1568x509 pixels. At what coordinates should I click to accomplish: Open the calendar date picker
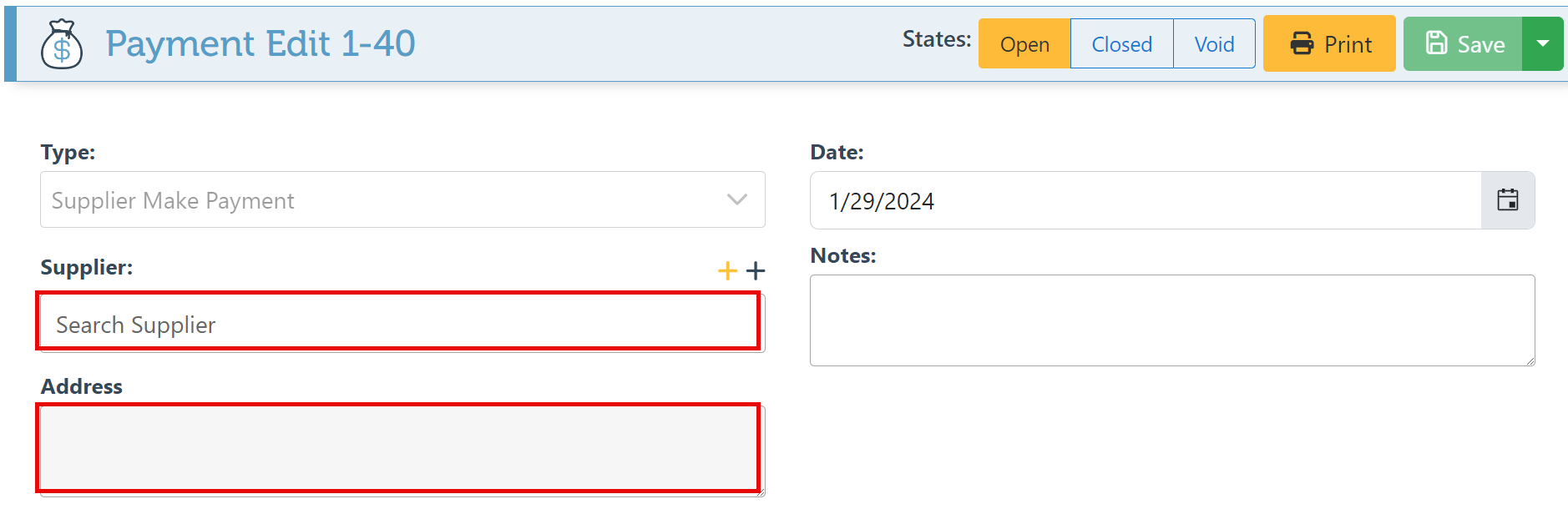pyautogui.click(x=1507, y=200)
